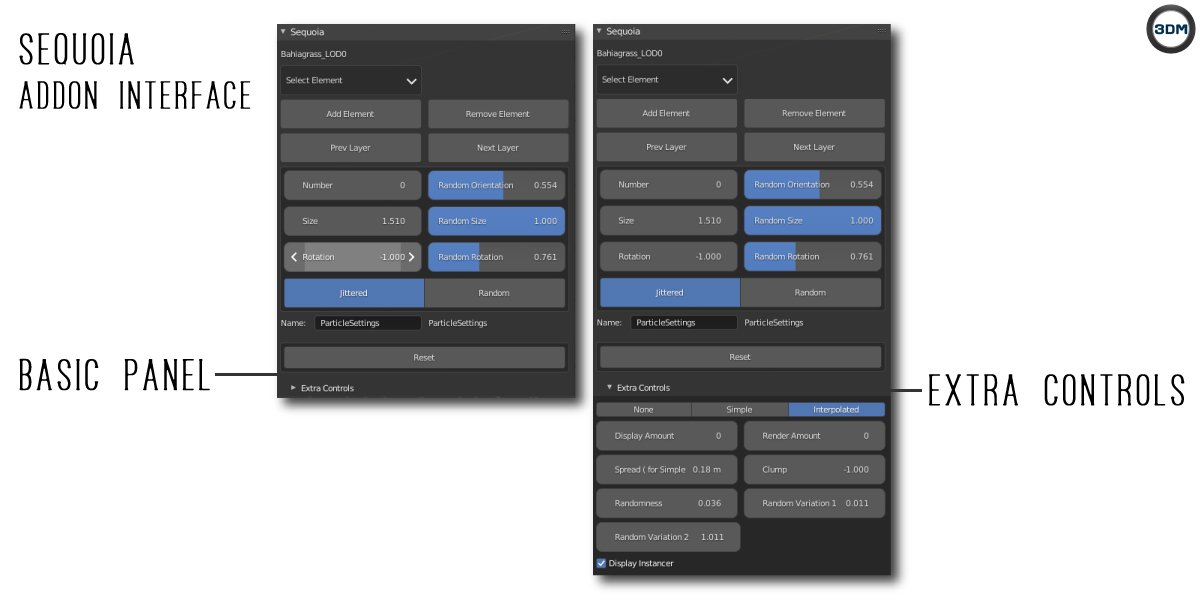
Task: Click Reset in the right panel
Action: point(740,356)
